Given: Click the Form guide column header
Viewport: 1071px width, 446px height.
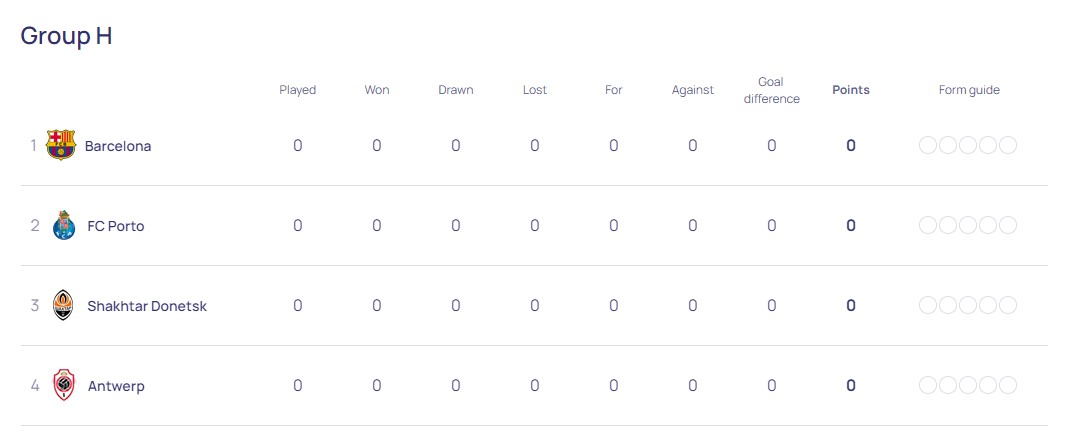Looking at the screenshot, I should [x=969, y=90].
